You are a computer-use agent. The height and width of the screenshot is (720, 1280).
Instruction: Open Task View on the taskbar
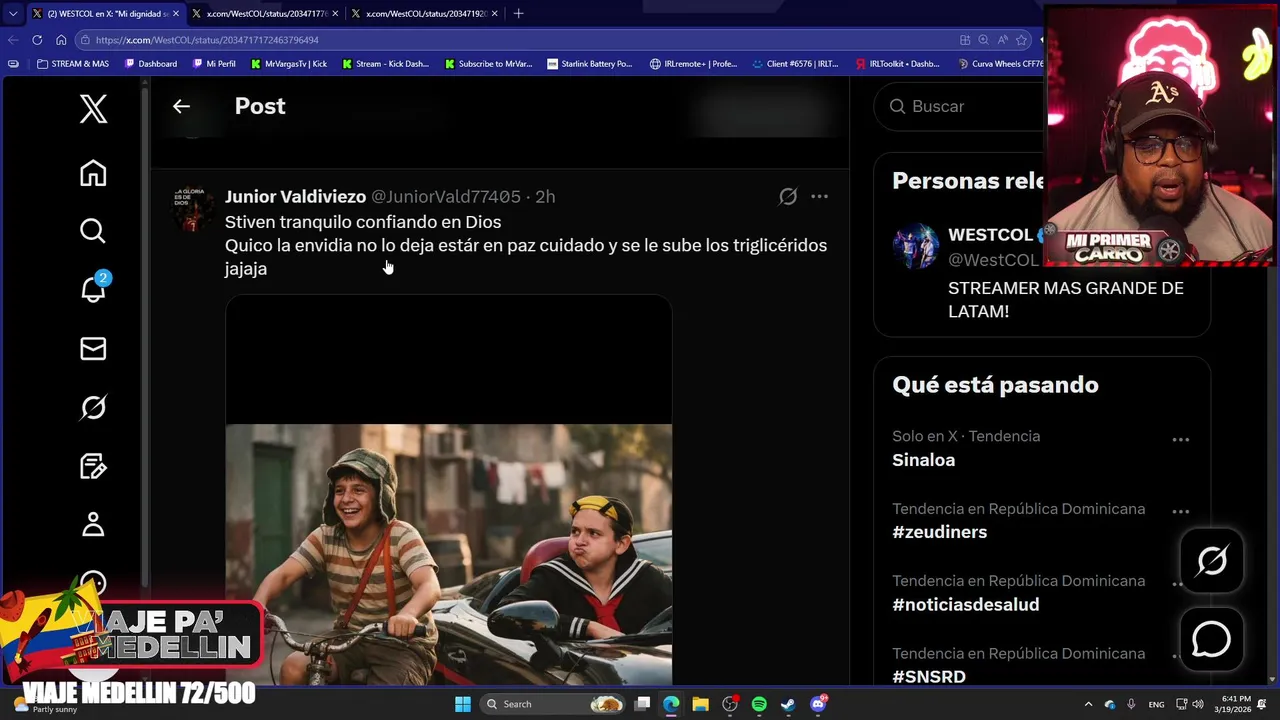point(643,704)
